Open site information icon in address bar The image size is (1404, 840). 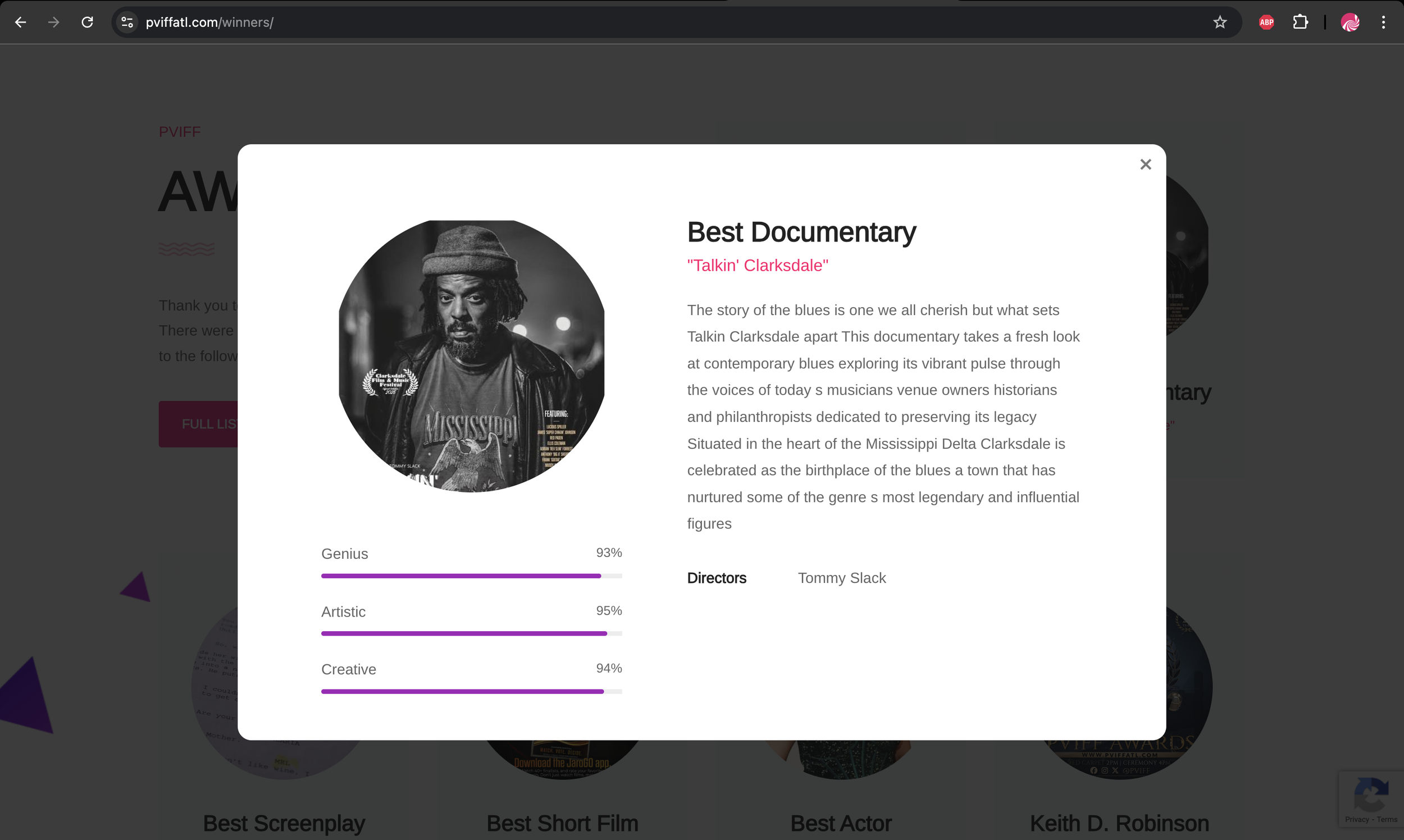(127, 22)
